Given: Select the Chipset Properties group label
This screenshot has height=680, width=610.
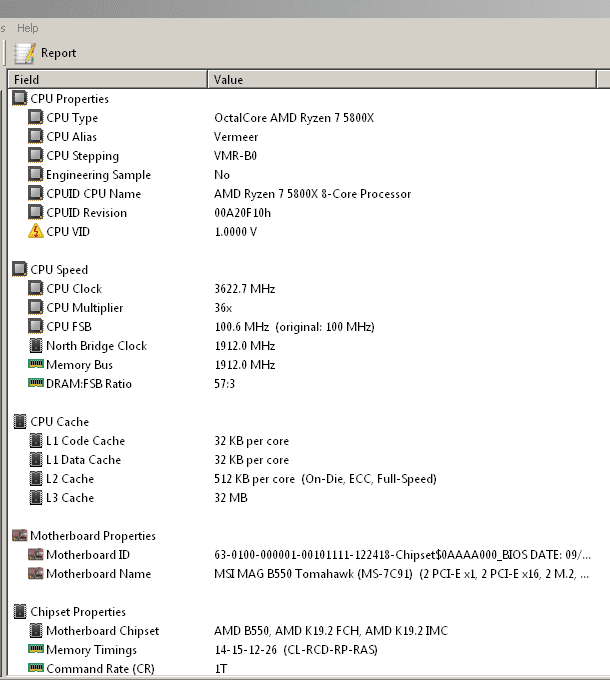Looking at the screenshot, I should point(78,612).
